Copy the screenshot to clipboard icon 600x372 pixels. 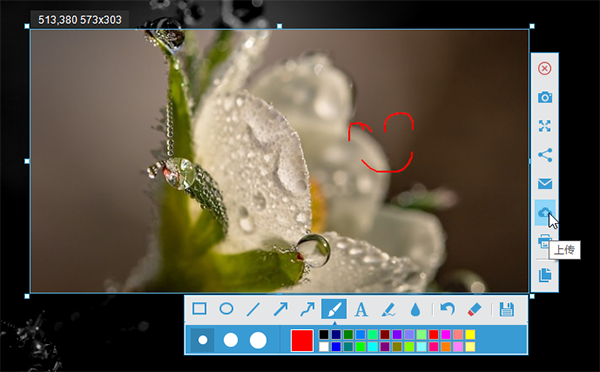[x=545, y=275]
